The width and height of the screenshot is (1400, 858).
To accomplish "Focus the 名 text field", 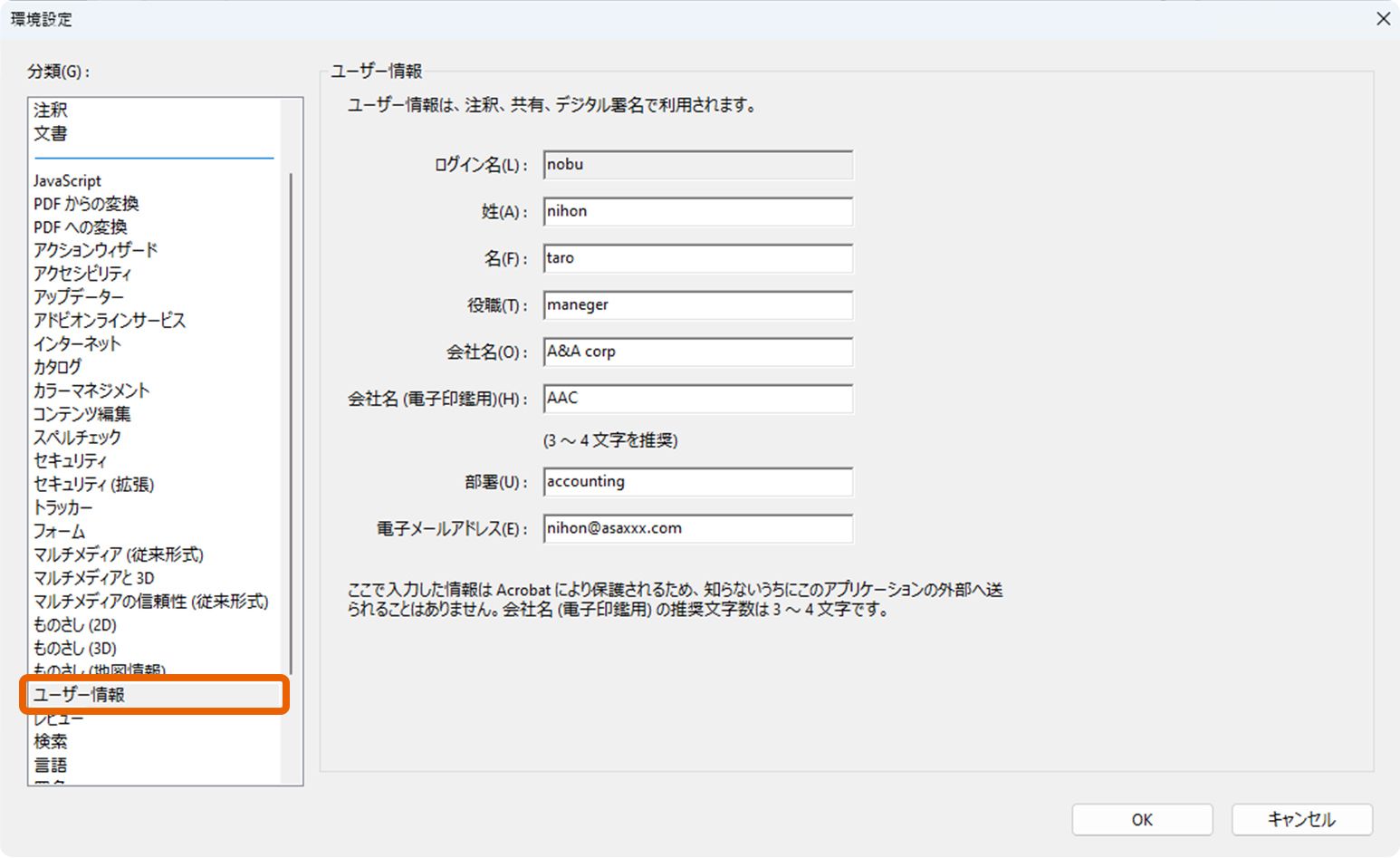I will point(697,259).
